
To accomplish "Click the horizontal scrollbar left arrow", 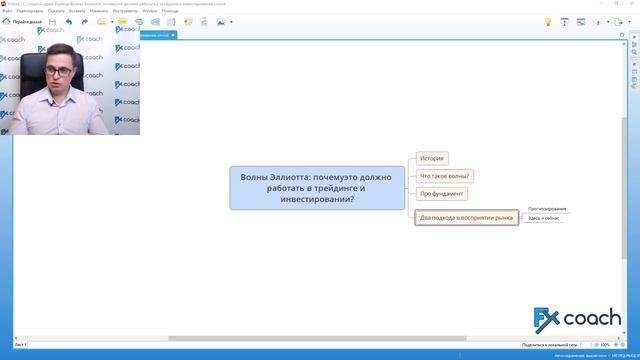I will tap(16, 338).
